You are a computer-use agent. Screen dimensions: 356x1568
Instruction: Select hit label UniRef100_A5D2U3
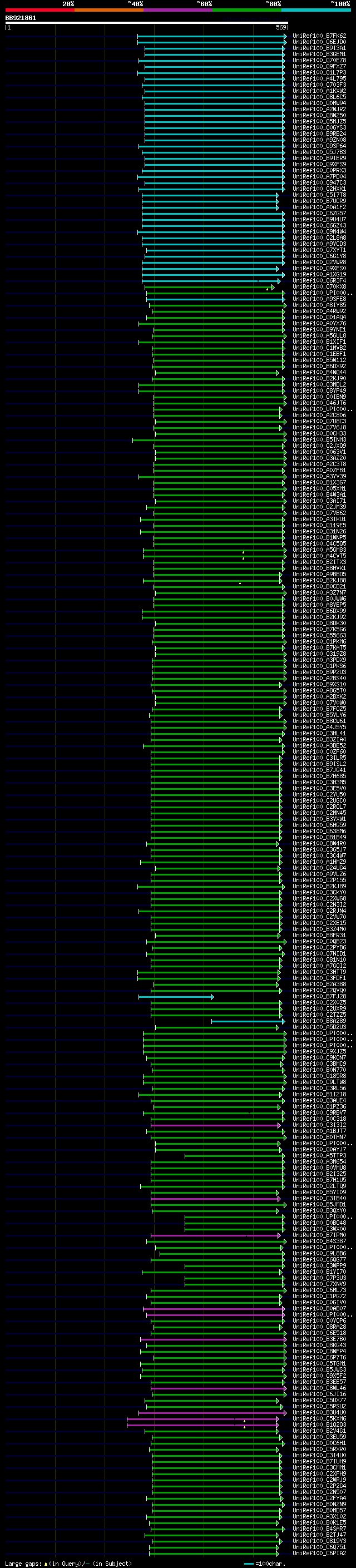coord(319,1027)
